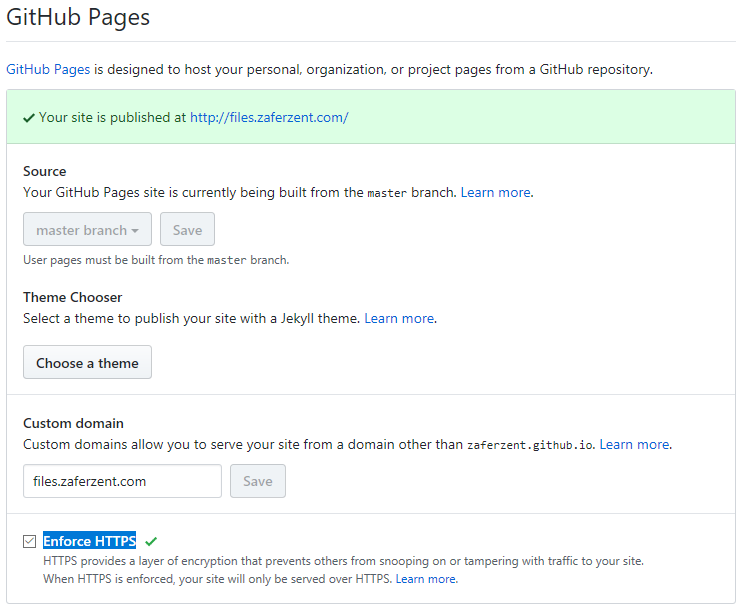
Task: Focus the files.zaferzent.com domain input field
Action: (x=122, y=481)
